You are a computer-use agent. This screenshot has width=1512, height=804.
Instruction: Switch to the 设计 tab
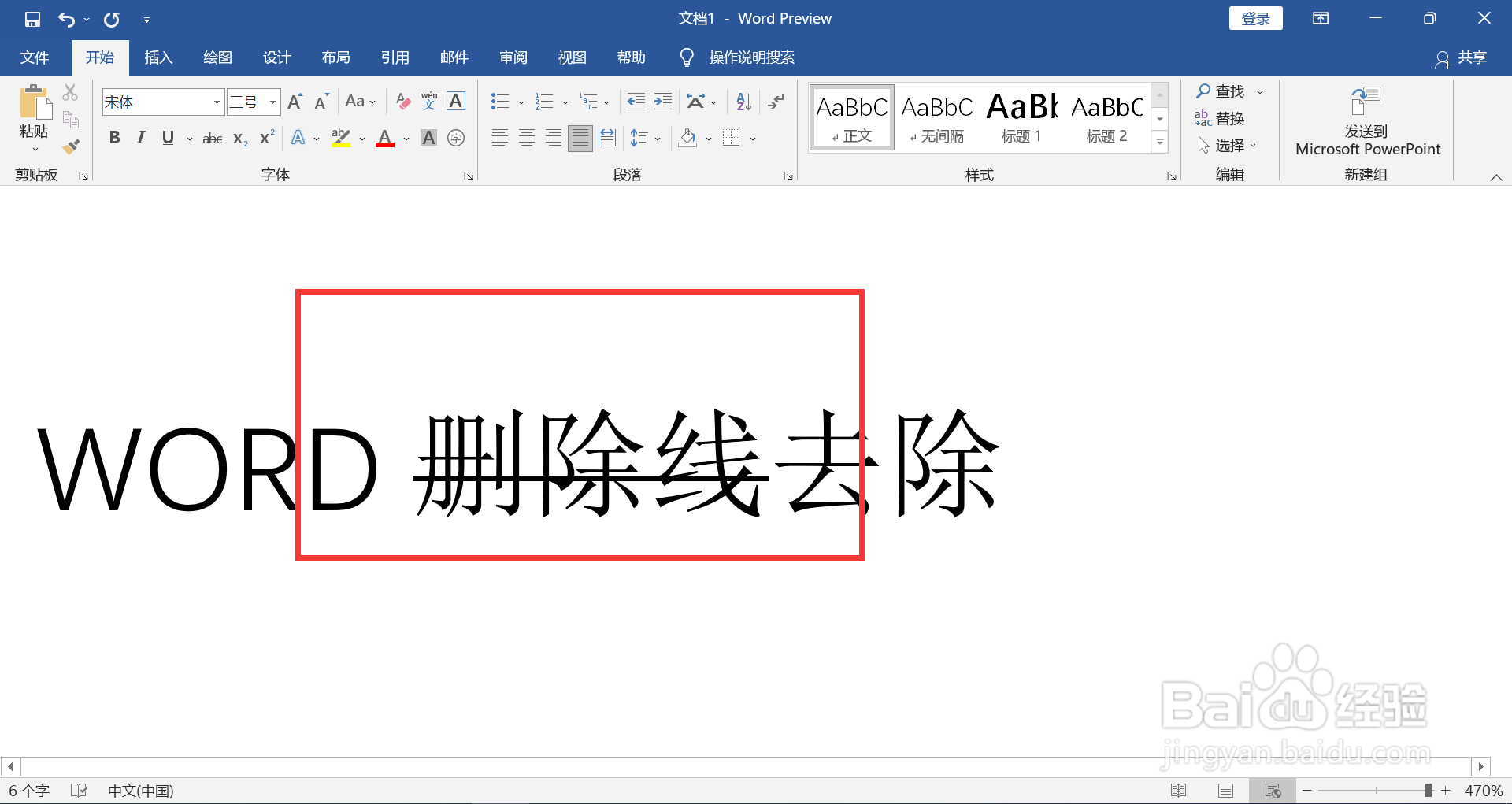click(276, 57)
